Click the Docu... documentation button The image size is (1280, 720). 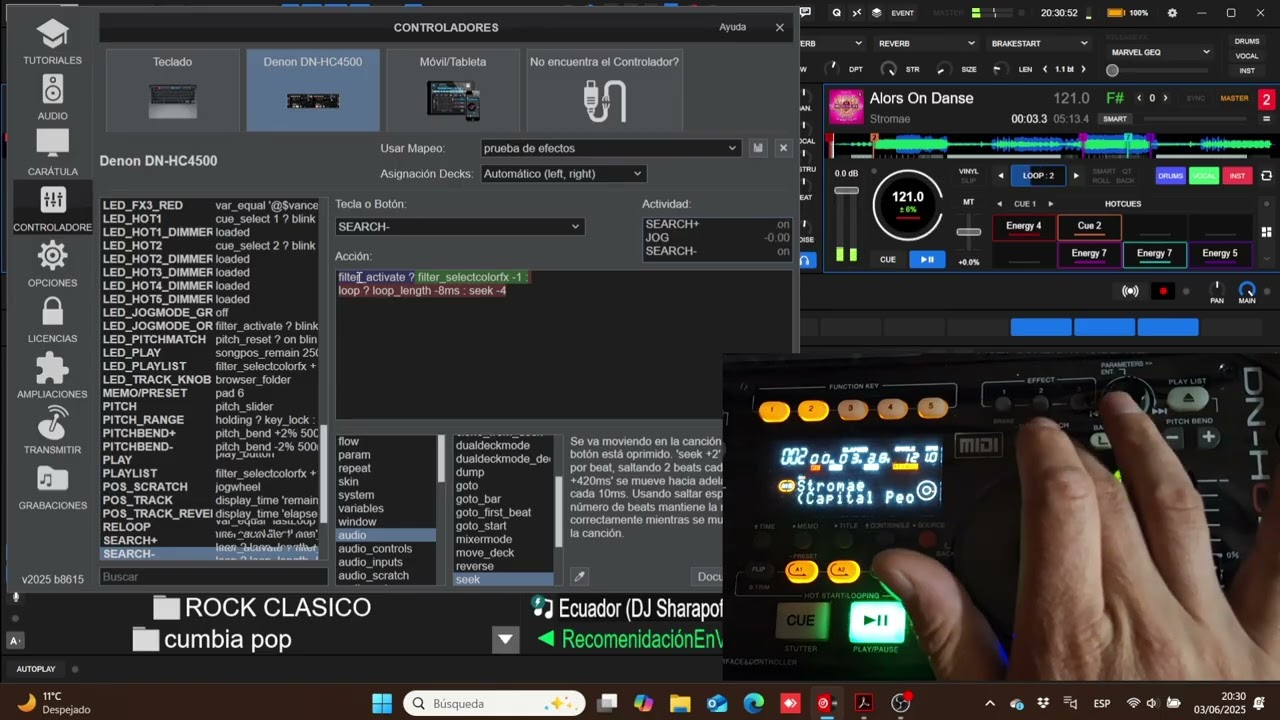(709, 576)
